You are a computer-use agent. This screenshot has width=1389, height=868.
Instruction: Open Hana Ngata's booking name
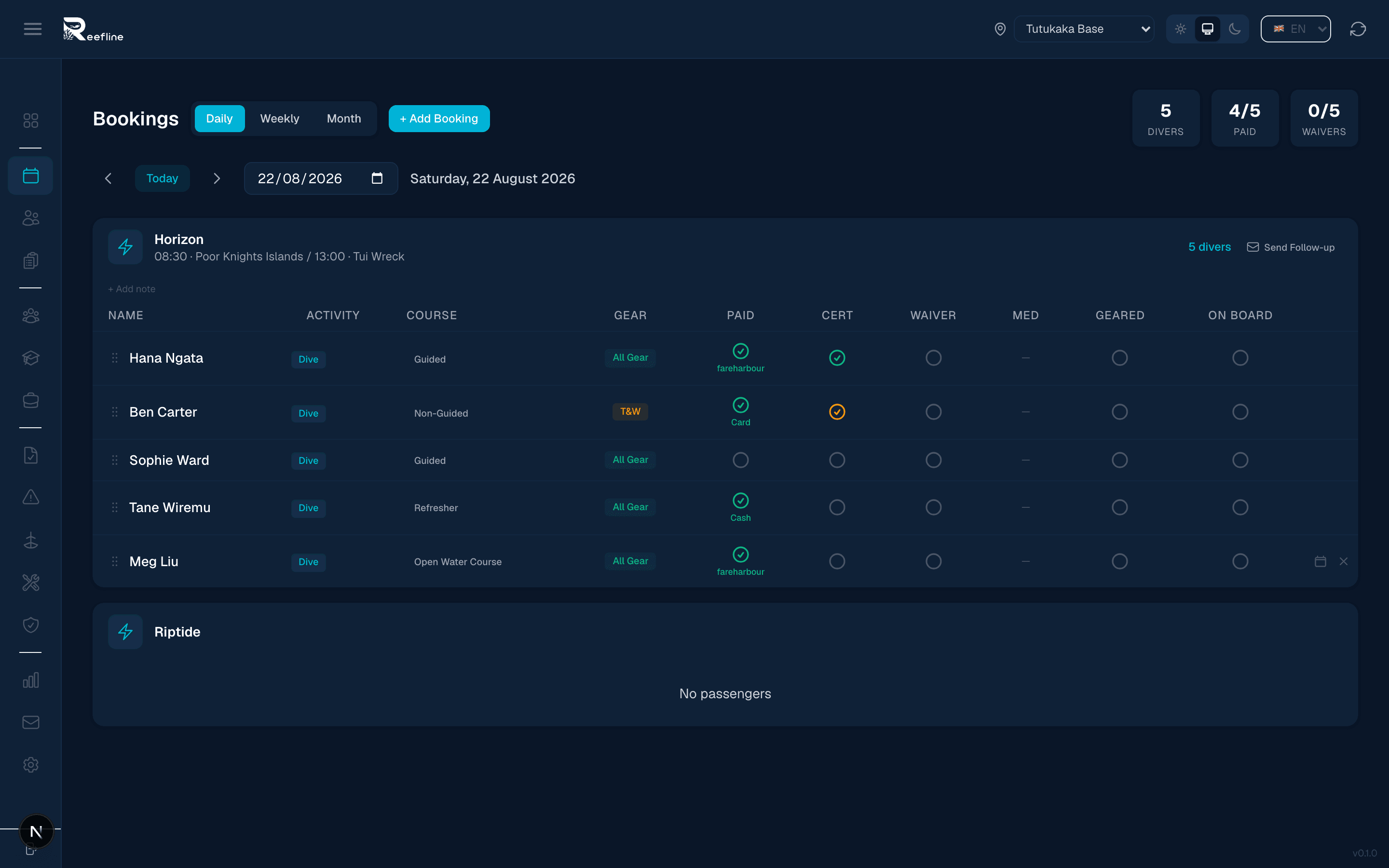tap(166, 358)
